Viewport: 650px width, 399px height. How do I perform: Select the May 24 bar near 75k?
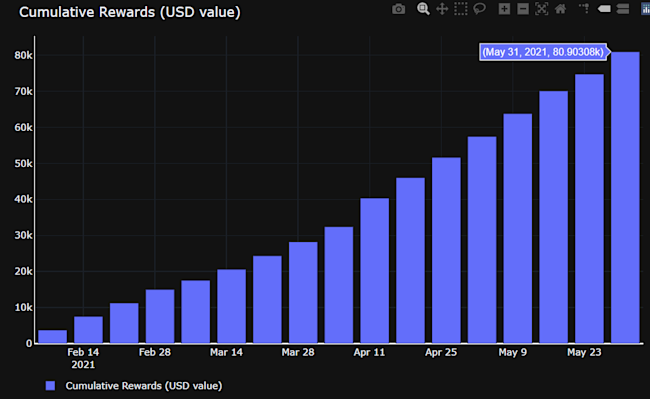[589, 208]
